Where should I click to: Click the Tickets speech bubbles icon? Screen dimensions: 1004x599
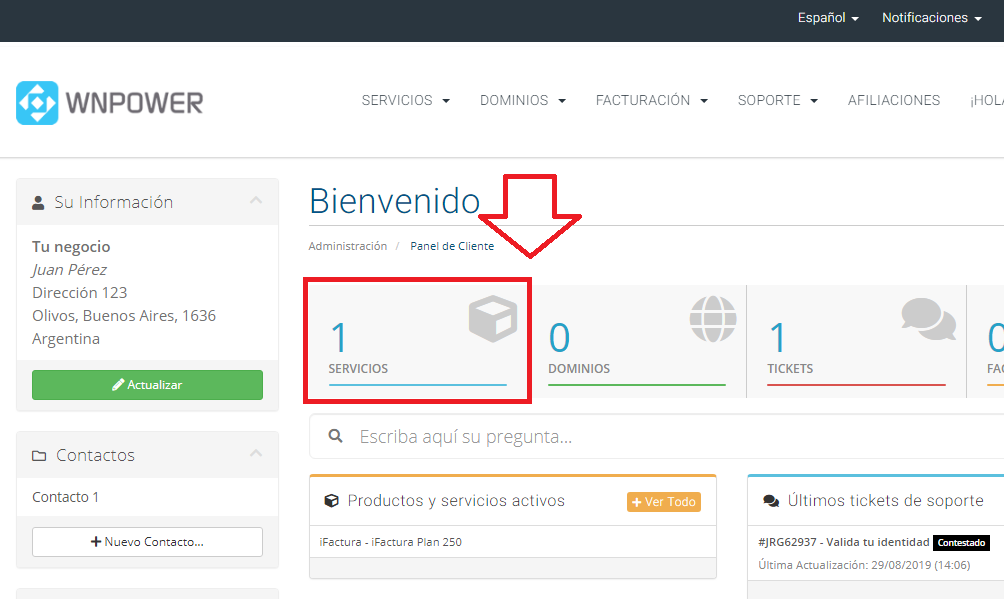pyautogui.click(x=928, y=318)
